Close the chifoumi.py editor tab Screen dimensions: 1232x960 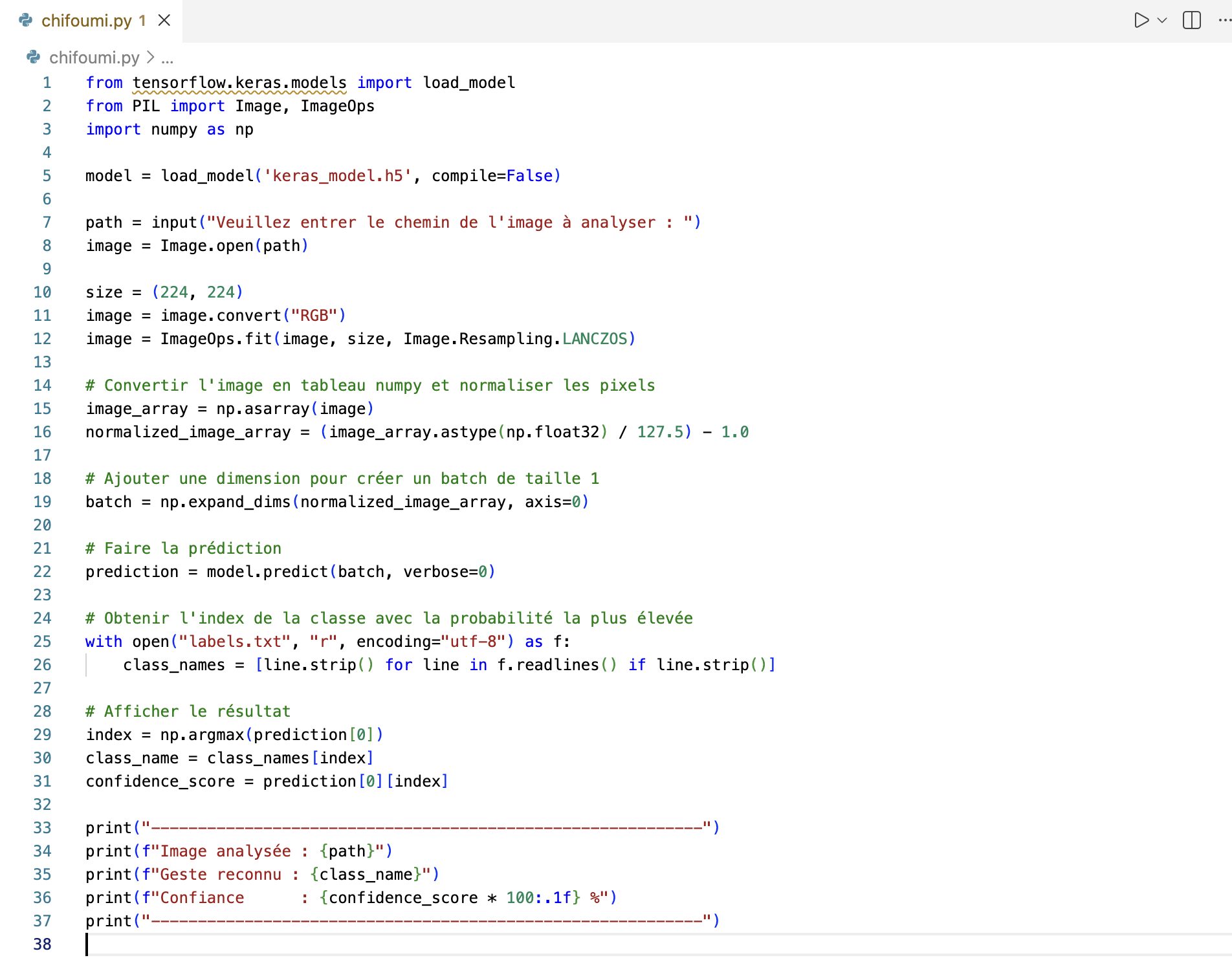pyautogui.click(x=164, y=21)
